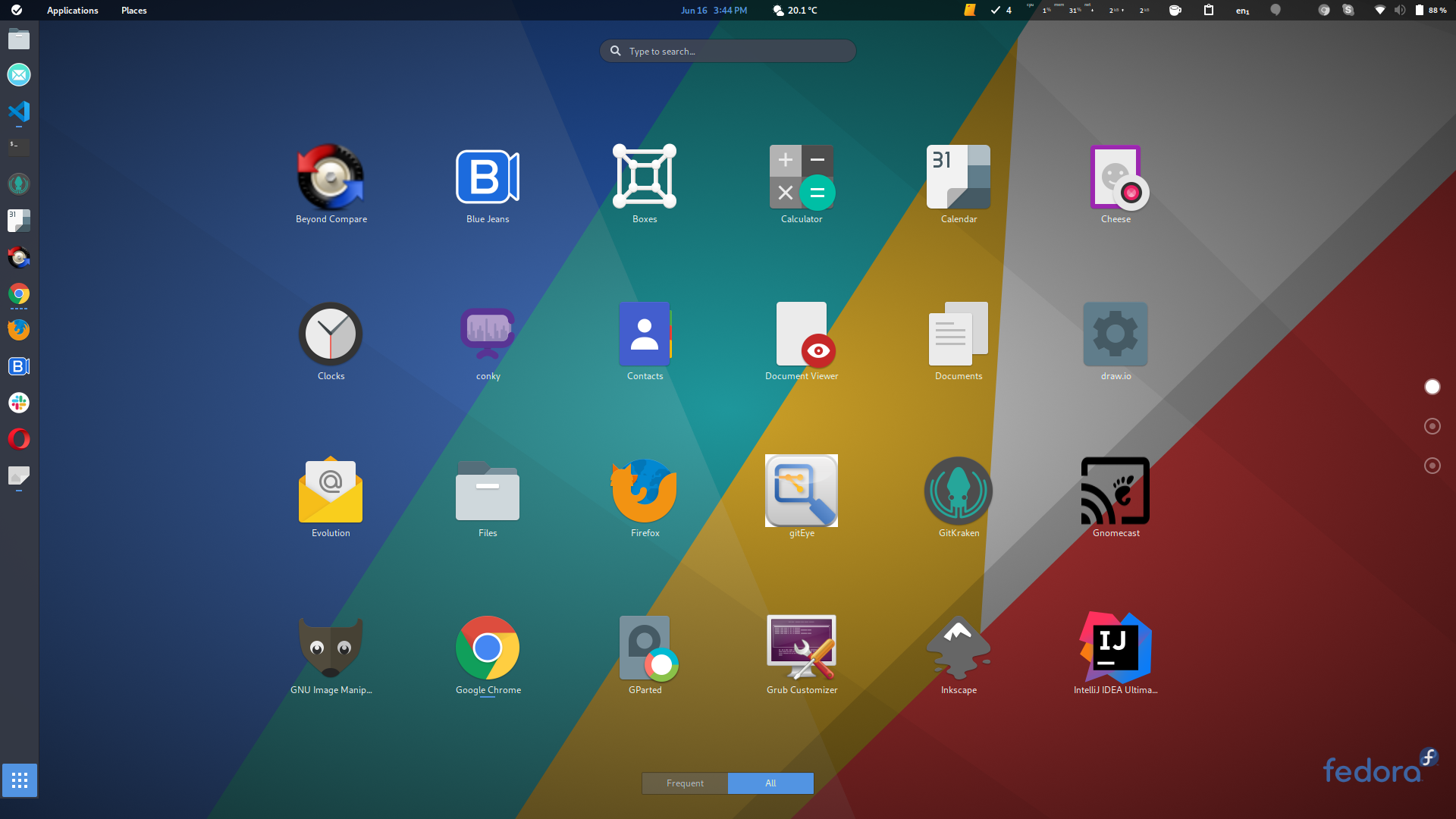This screenshot has width=1456, height=819.
Task: Toggle the caffeine coffee-cup indicator
Action: click(1175, 10)
